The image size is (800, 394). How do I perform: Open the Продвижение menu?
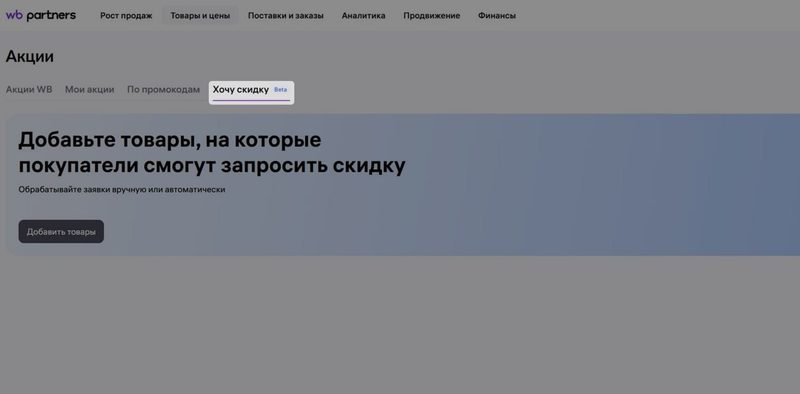(432, 16)
